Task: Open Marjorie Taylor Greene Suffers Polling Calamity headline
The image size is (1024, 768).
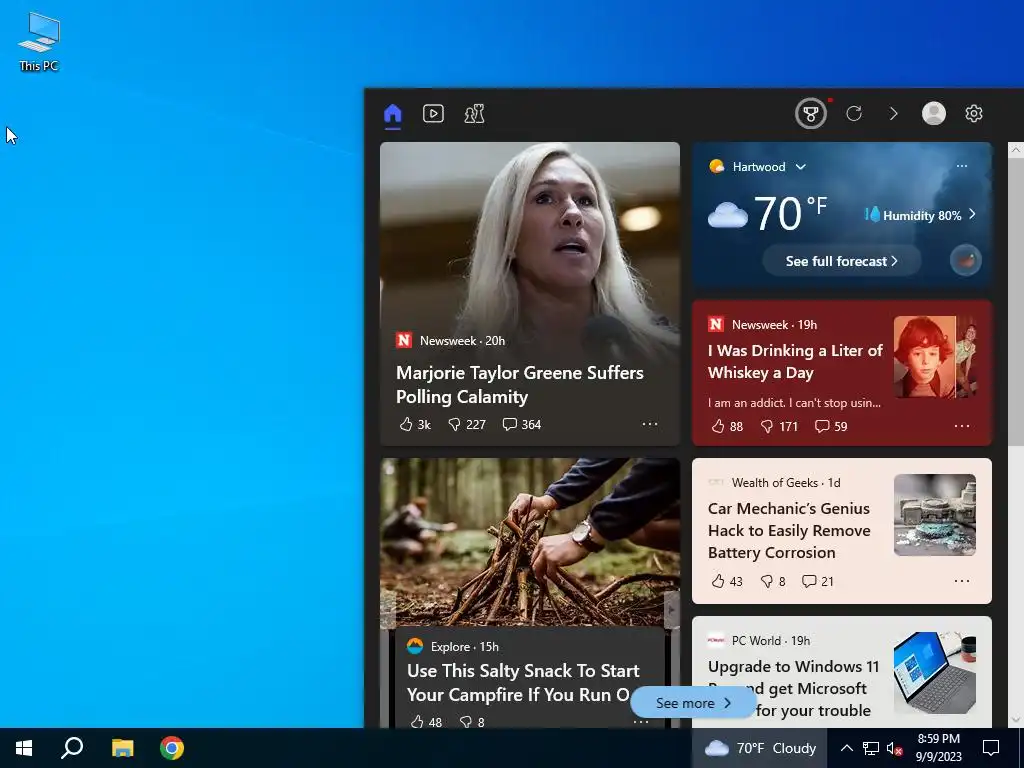Action: click(520, 385)
